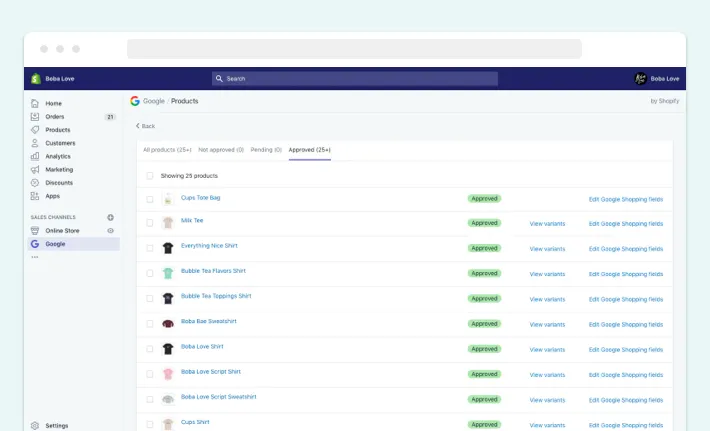Screen dimensions: 710x431
Task: Open the Milk Tee product thumbnail
Action: coord(168,223)
